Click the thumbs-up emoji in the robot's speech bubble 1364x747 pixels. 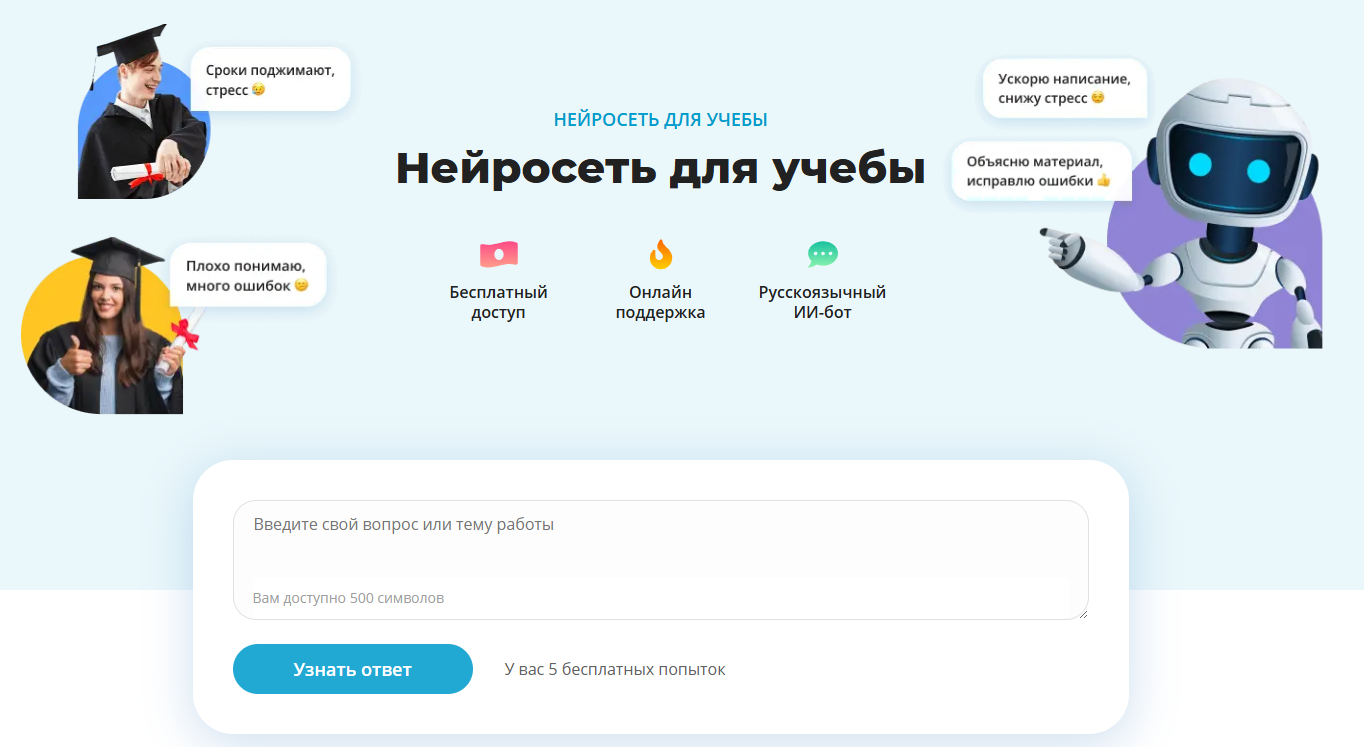(x=1103, y=181)
